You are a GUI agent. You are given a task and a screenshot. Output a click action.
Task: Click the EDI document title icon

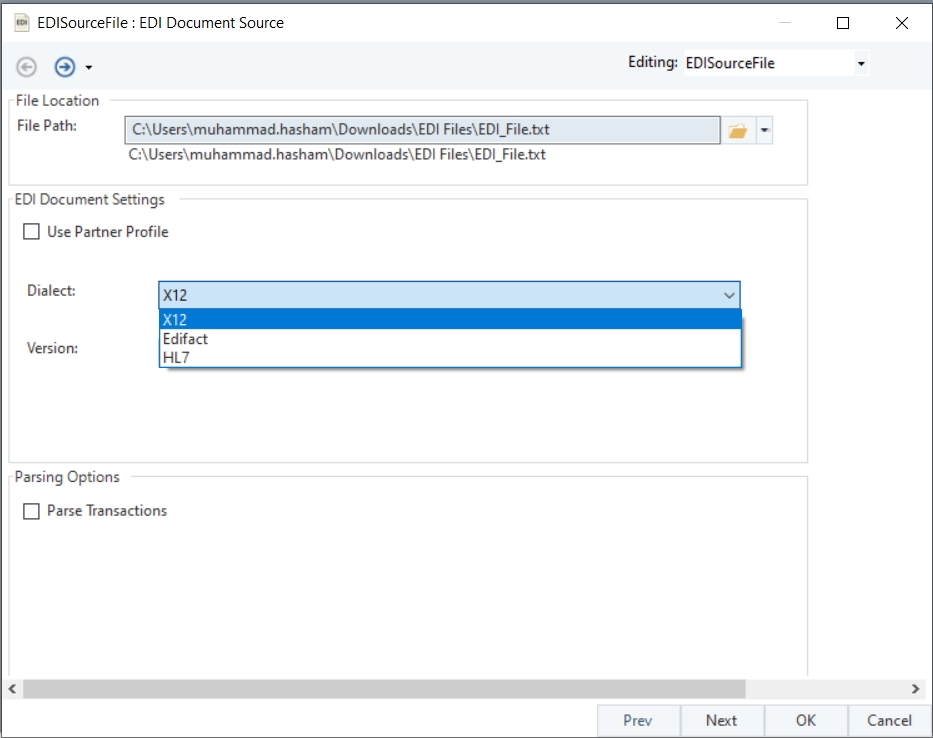tap(21, 23)
